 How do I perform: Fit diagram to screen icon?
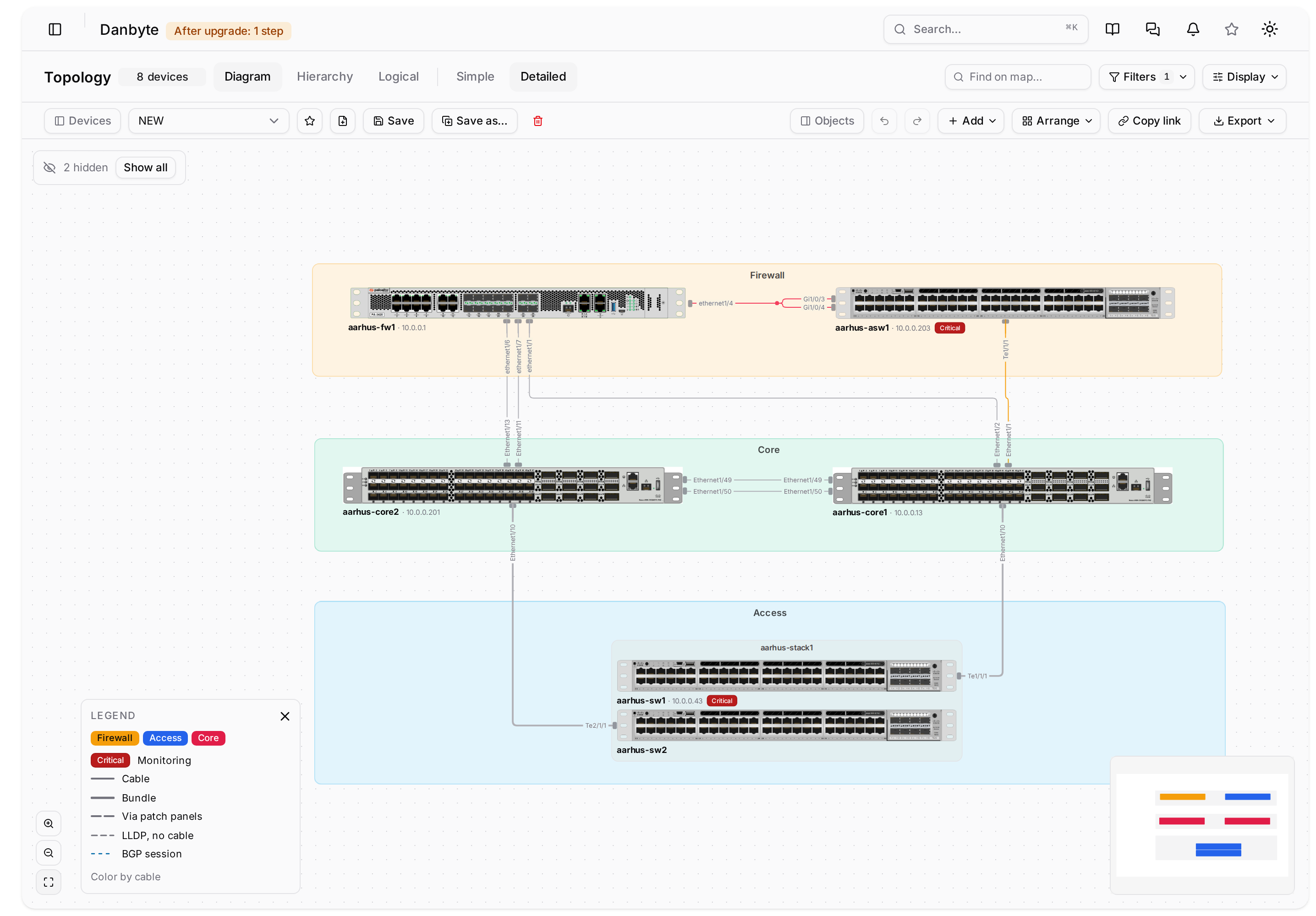(49, 882)
